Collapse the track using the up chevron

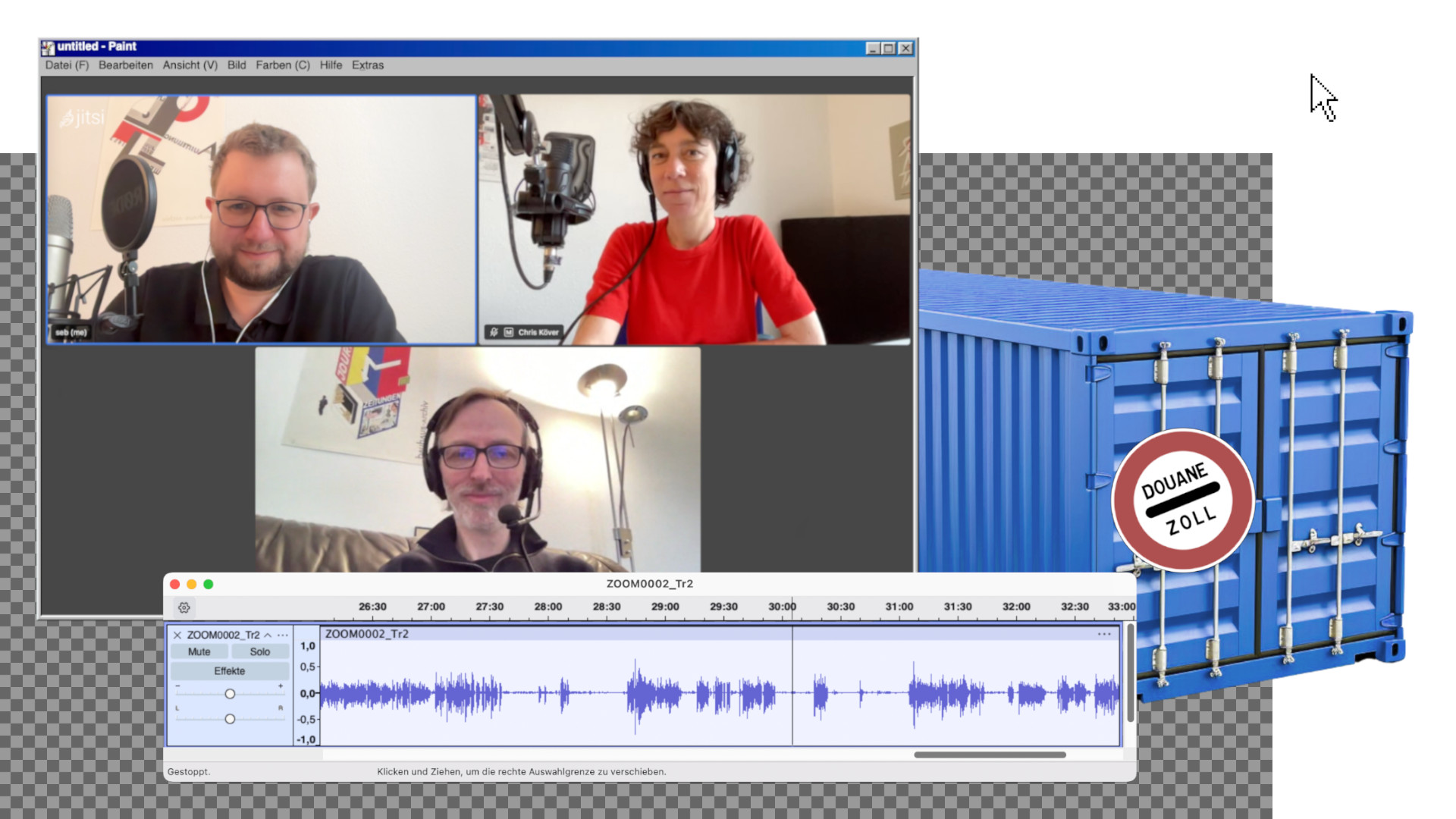[x=268, y=635]
